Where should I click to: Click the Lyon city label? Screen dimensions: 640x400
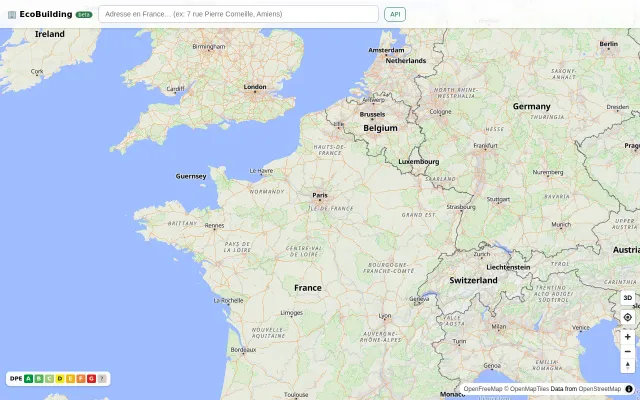pyautogui.click(x=385, y=316)
